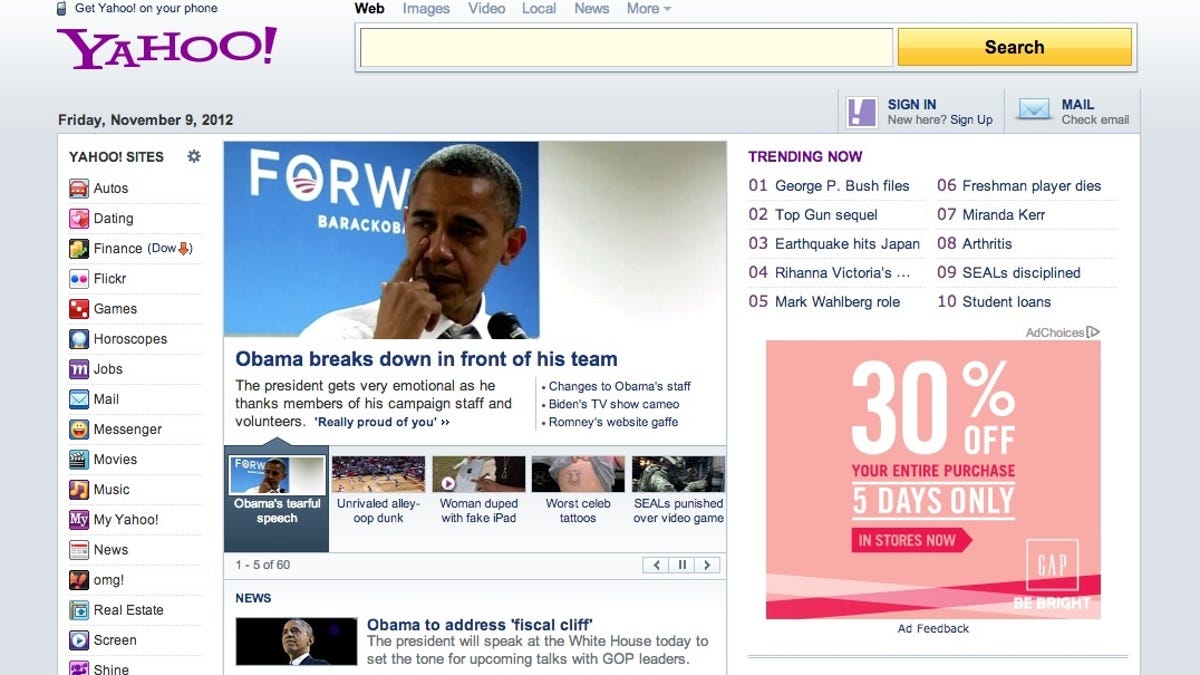This screenshot has width=1200, height=675.
Task: Select 'Woman duped with fake iPad' thumbnail
Action: click(x=478, y=474)
